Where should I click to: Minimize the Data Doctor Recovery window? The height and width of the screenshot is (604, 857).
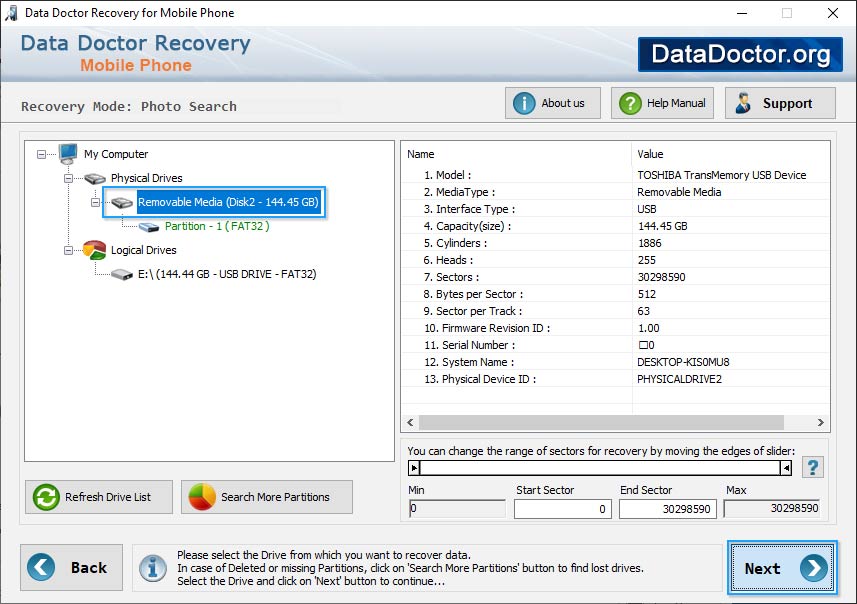coord(742,13)
